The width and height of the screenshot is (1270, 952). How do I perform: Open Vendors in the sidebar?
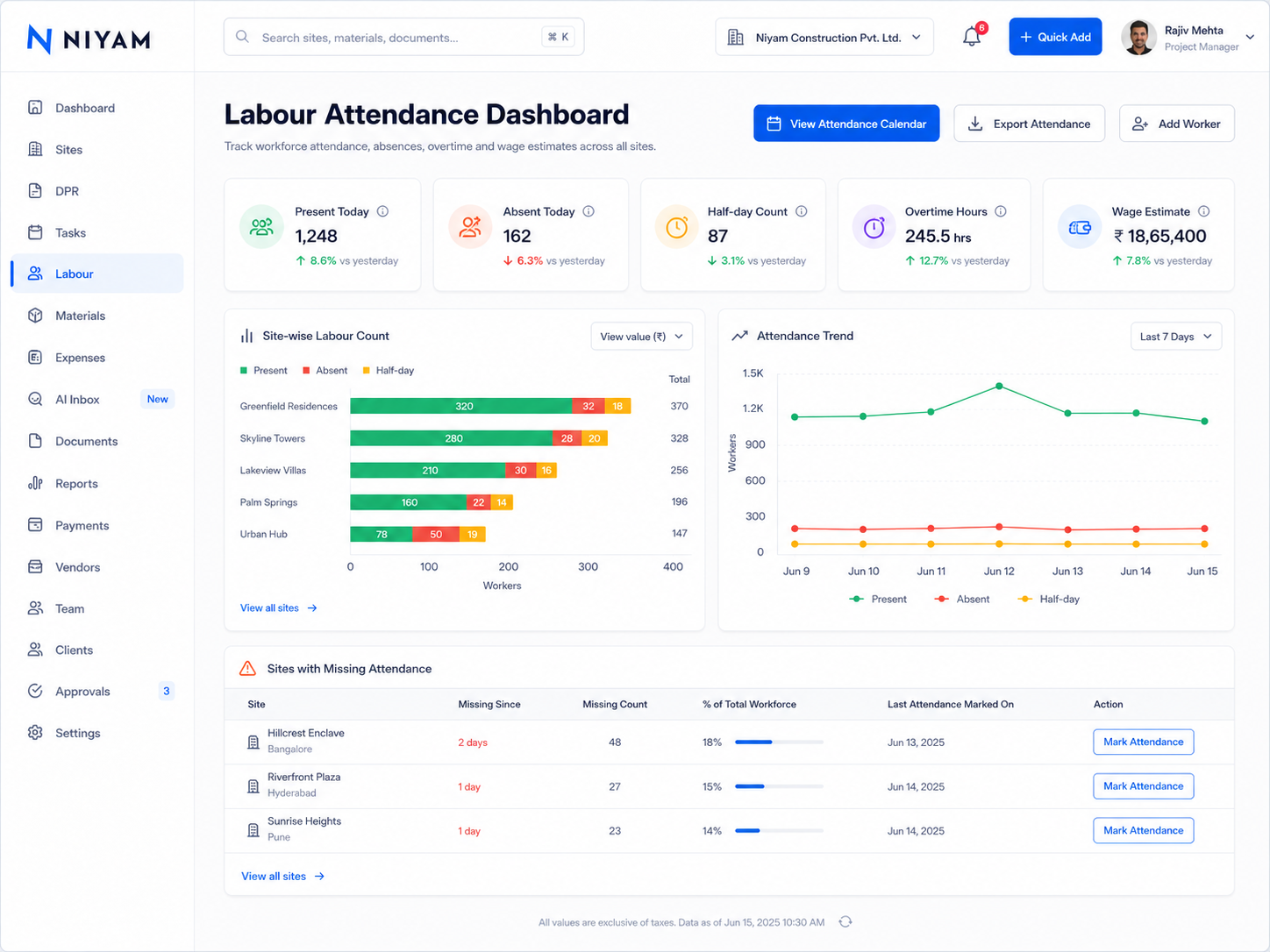(x=96, y=567)
